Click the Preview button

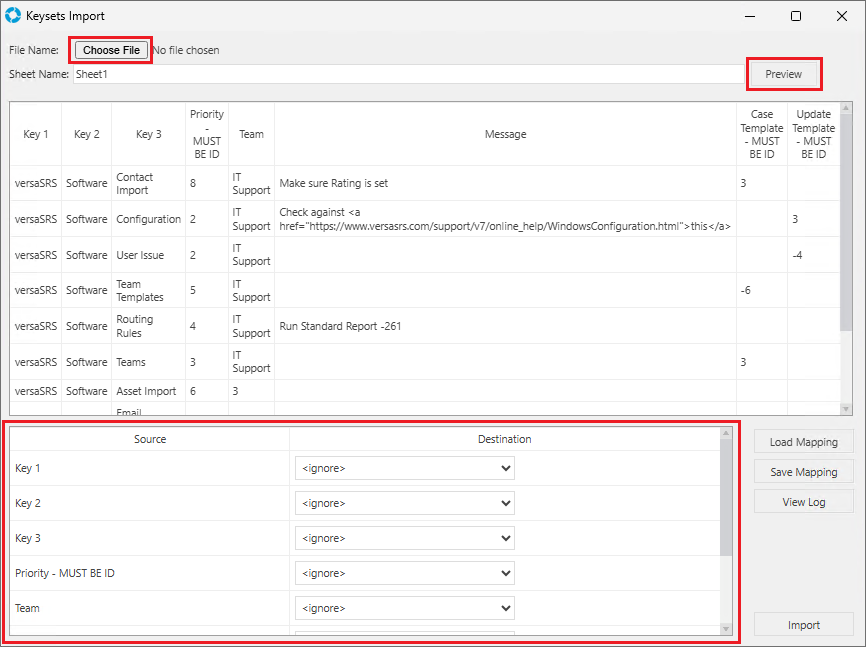tap(784, 74)
